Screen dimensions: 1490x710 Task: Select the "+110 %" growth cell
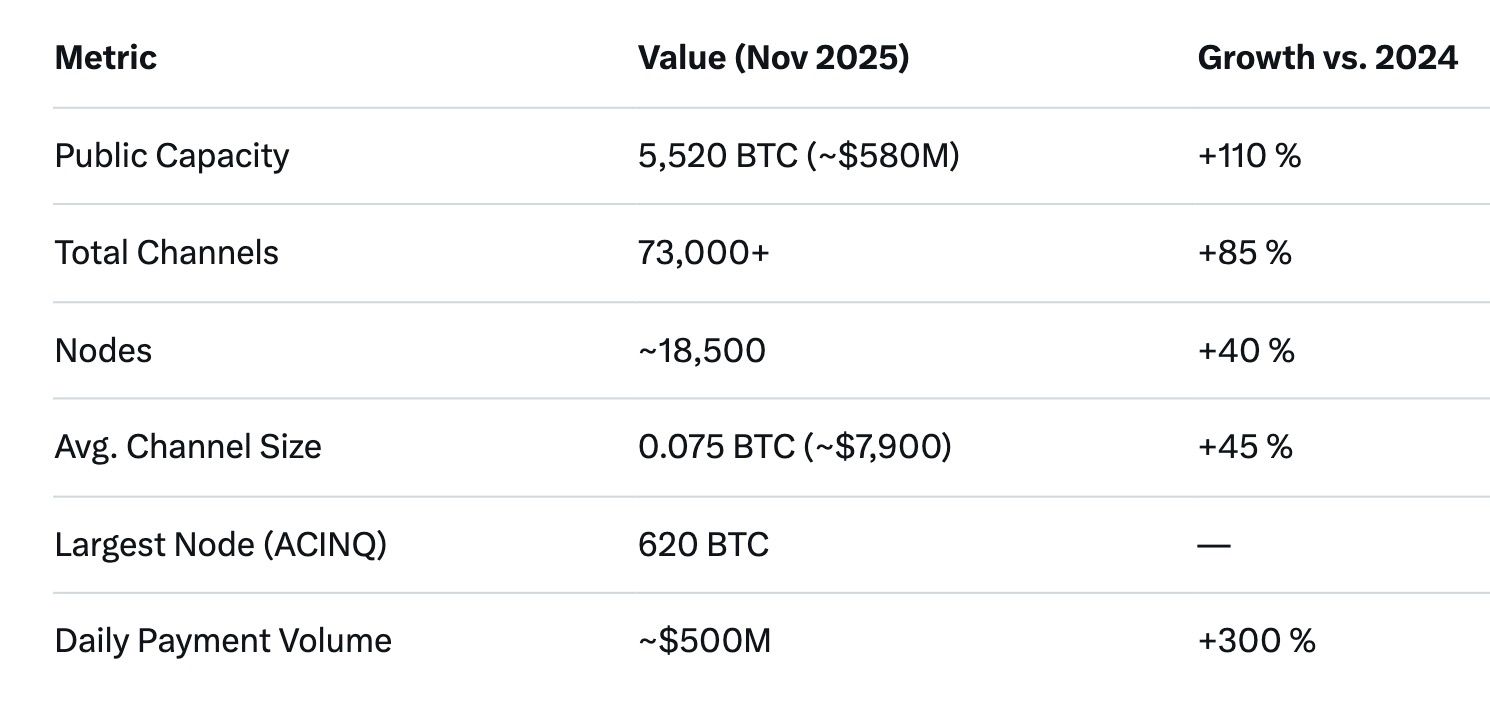pyautogui.click(x=1249, y=156)
